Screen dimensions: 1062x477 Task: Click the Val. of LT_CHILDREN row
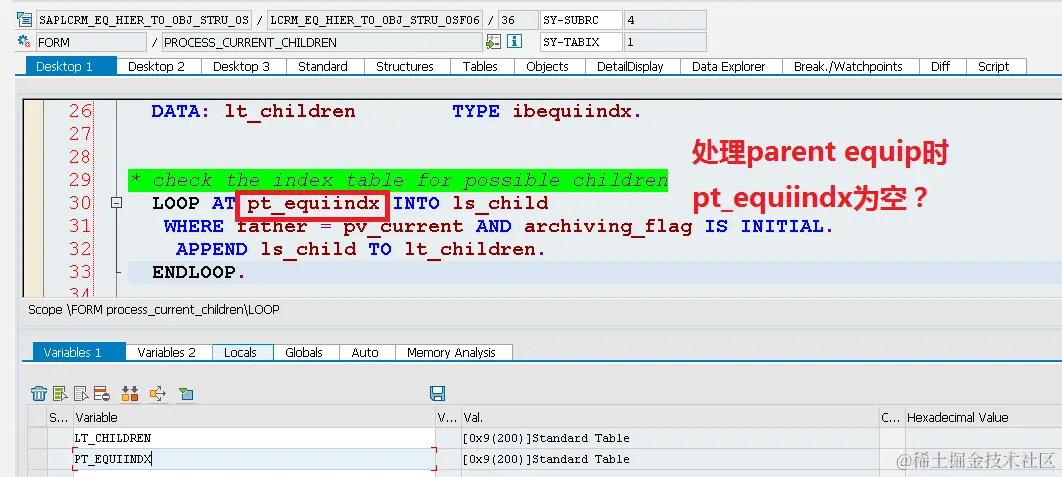point(669,438)
